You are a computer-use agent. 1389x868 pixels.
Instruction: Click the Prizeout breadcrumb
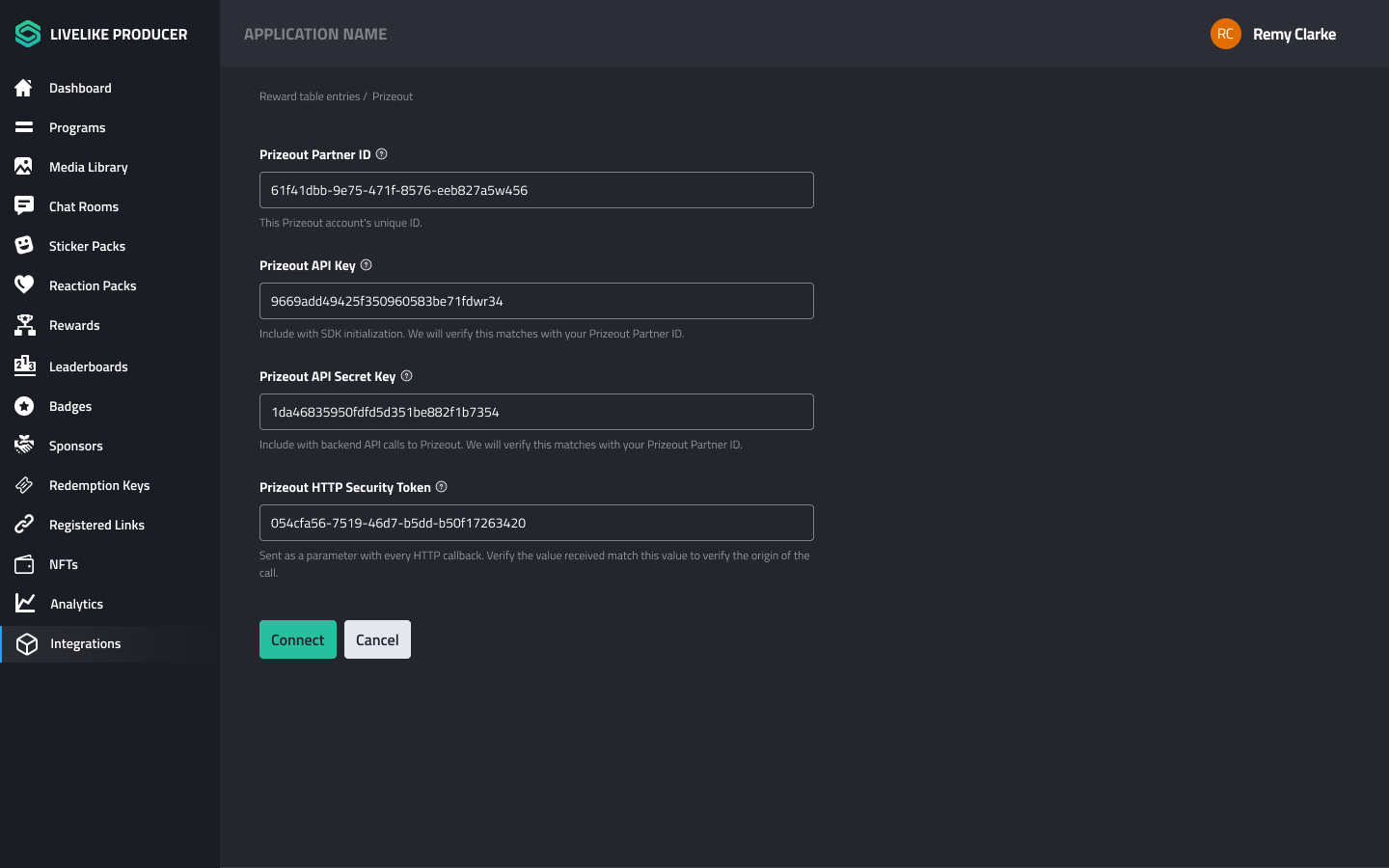[393, 96]
